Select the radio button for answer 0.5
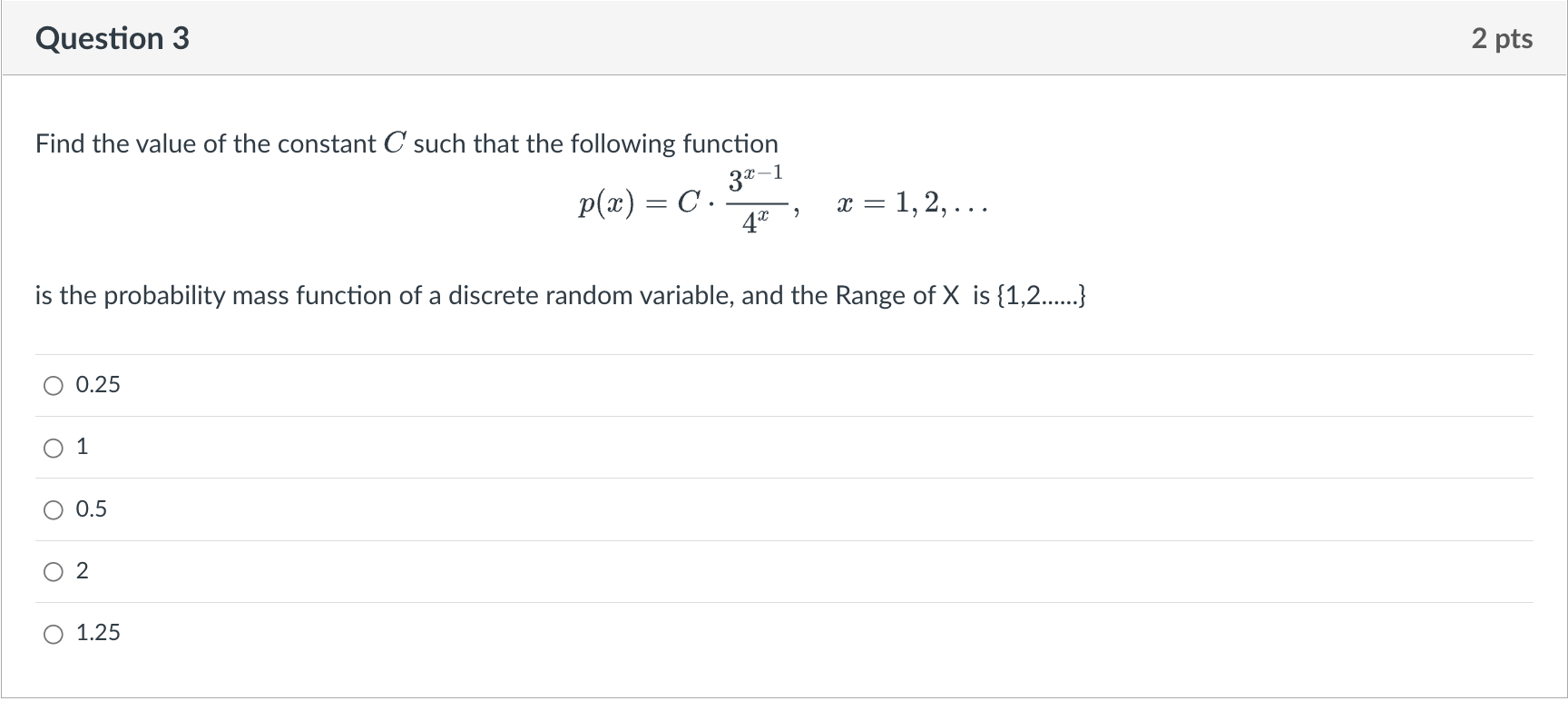 click(53, 509)
